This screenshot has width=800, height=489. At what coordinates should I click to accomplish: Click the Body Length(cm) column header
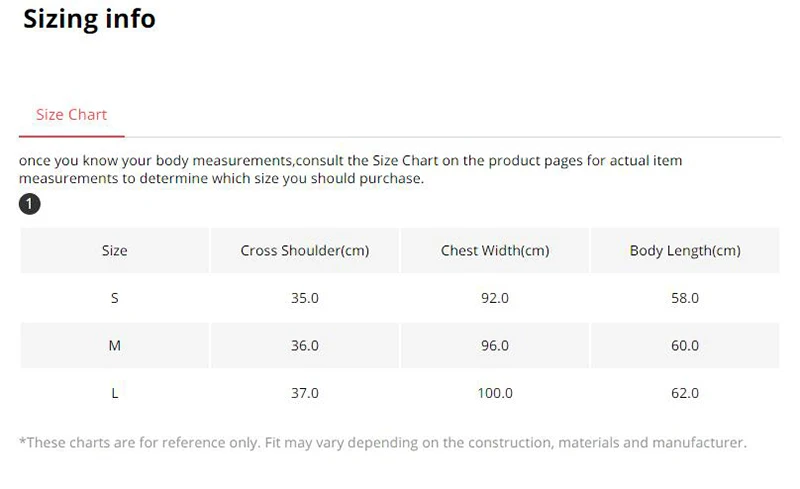[x=685, y=251]
